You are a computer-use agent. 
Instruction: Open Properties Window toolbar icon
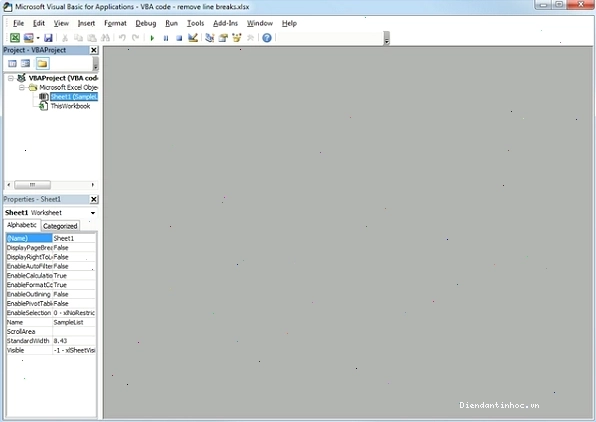(x=223, y=38)
